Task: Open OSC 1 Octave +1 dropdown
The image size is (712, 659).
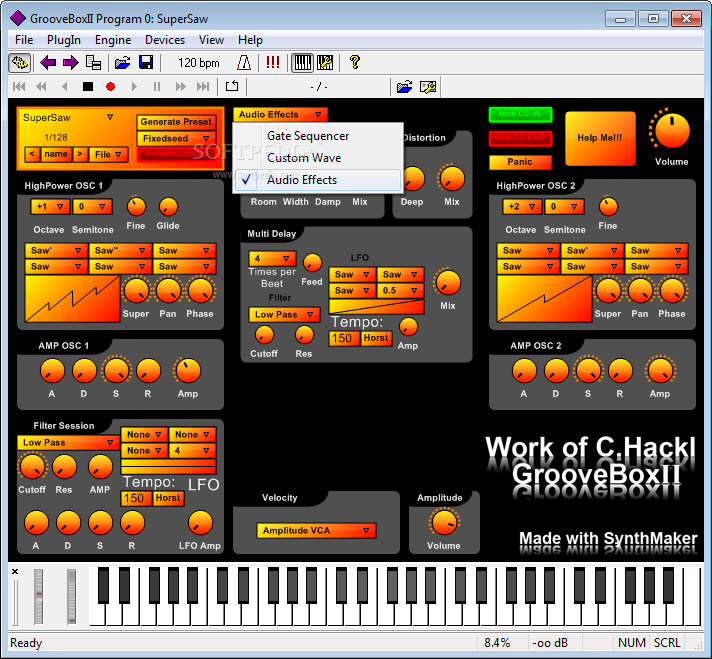Action: (x=50, y=207)
